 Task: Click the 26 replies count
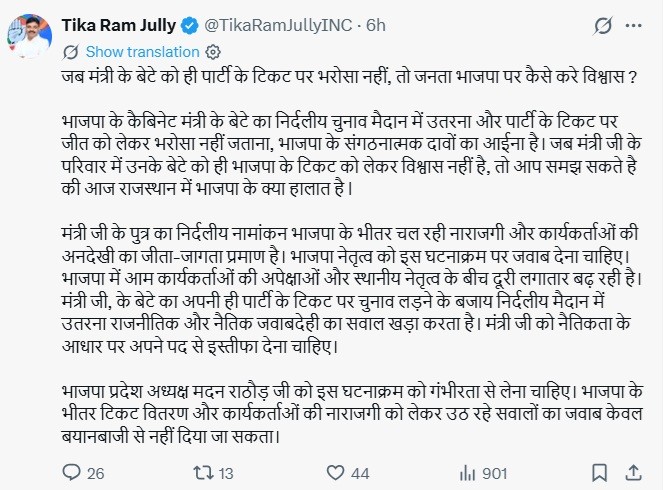click(95, 473)
